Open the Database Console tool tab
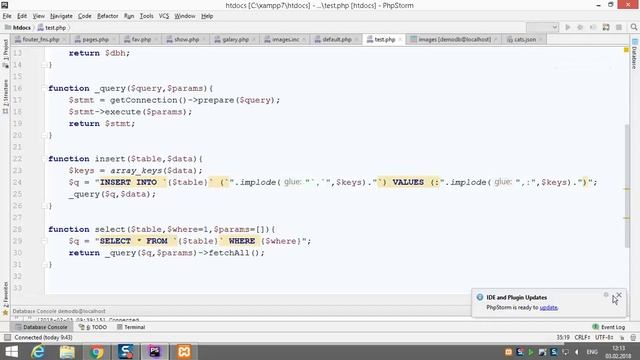This screenshot has height=360, width=640. (41, 327)
